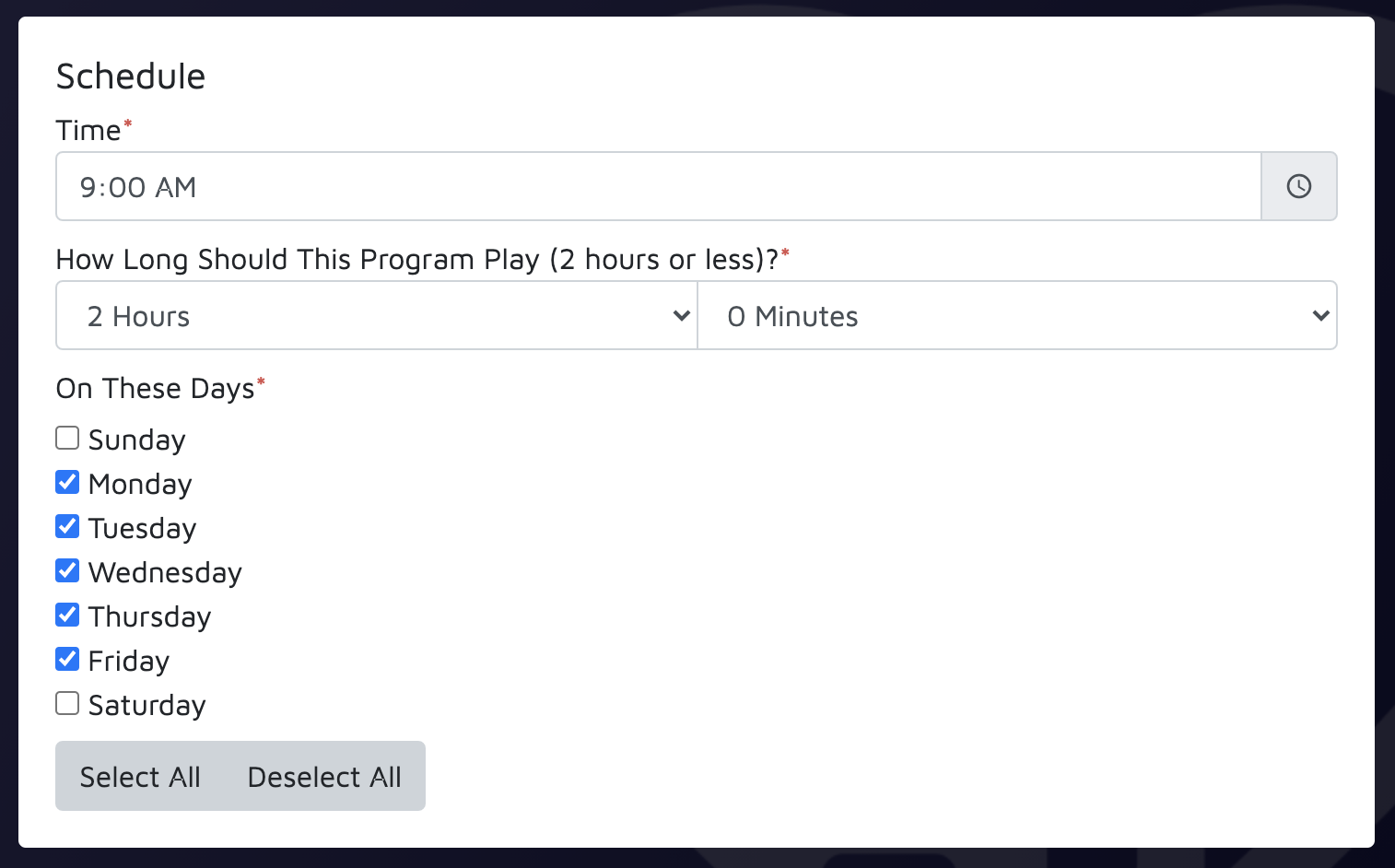Check the Saturday checkbox
1395x868 pixels.
[67, 703]
